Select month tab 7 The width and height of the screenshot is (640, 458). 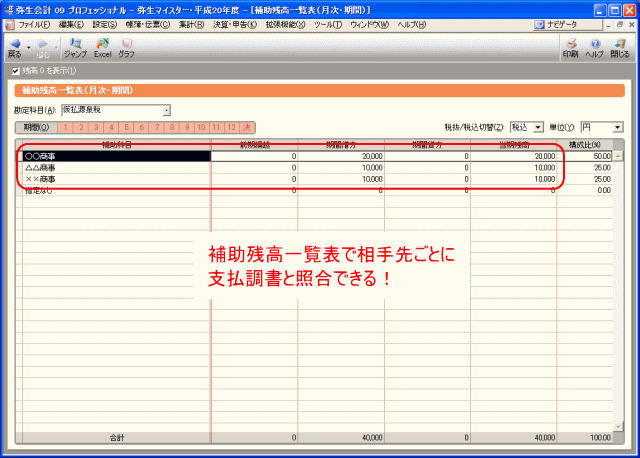pos(157,127)
